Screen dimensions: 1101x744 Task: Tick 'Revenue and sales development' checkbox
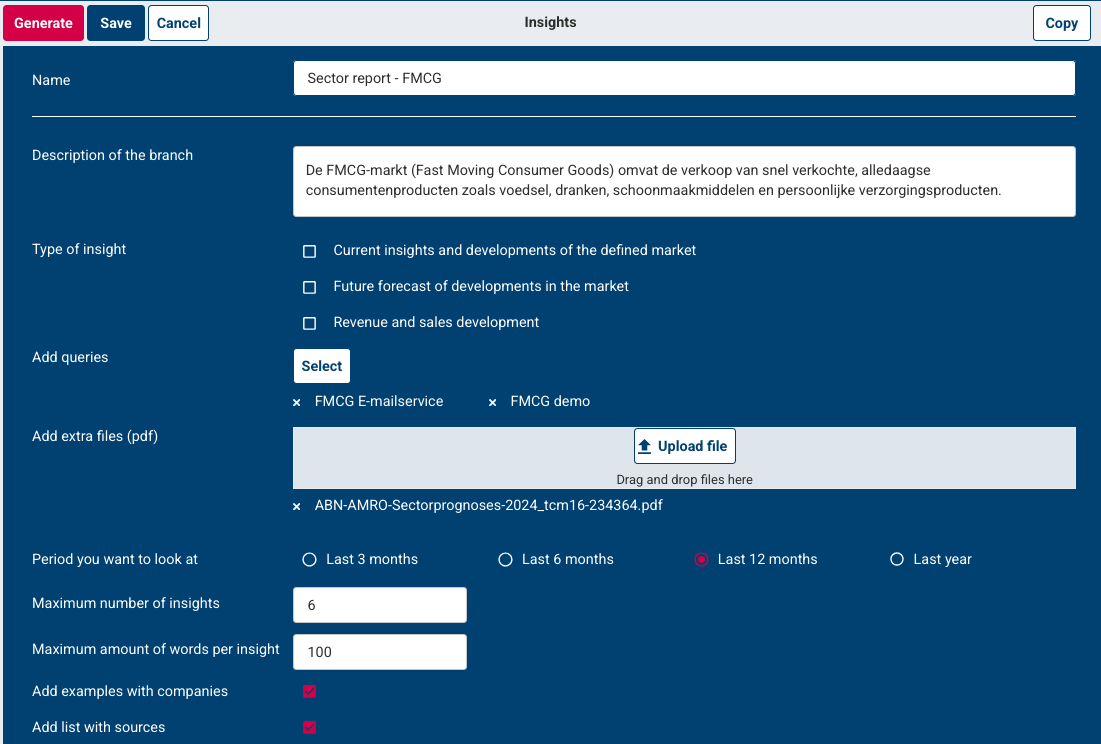(310, 323)
